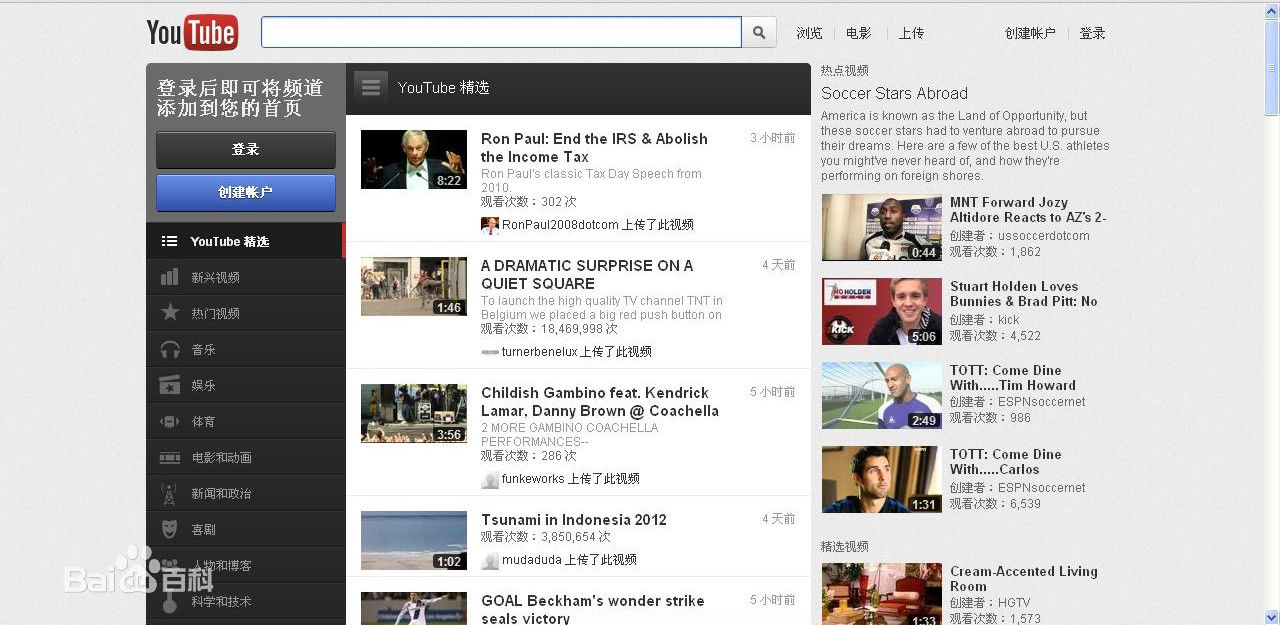Click the search magnifier icon

tap(759, 31)
